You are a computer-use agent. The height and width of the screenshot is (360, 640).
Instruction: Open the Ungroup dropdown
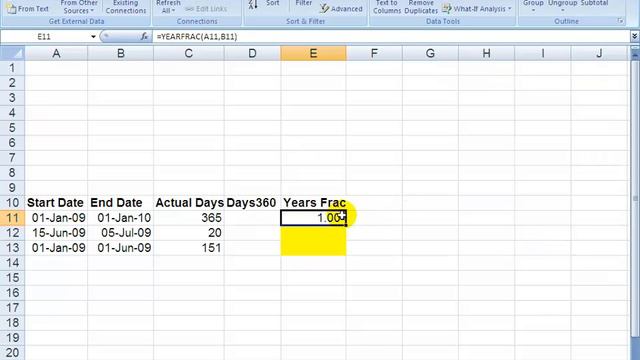[x=562, y=6]
